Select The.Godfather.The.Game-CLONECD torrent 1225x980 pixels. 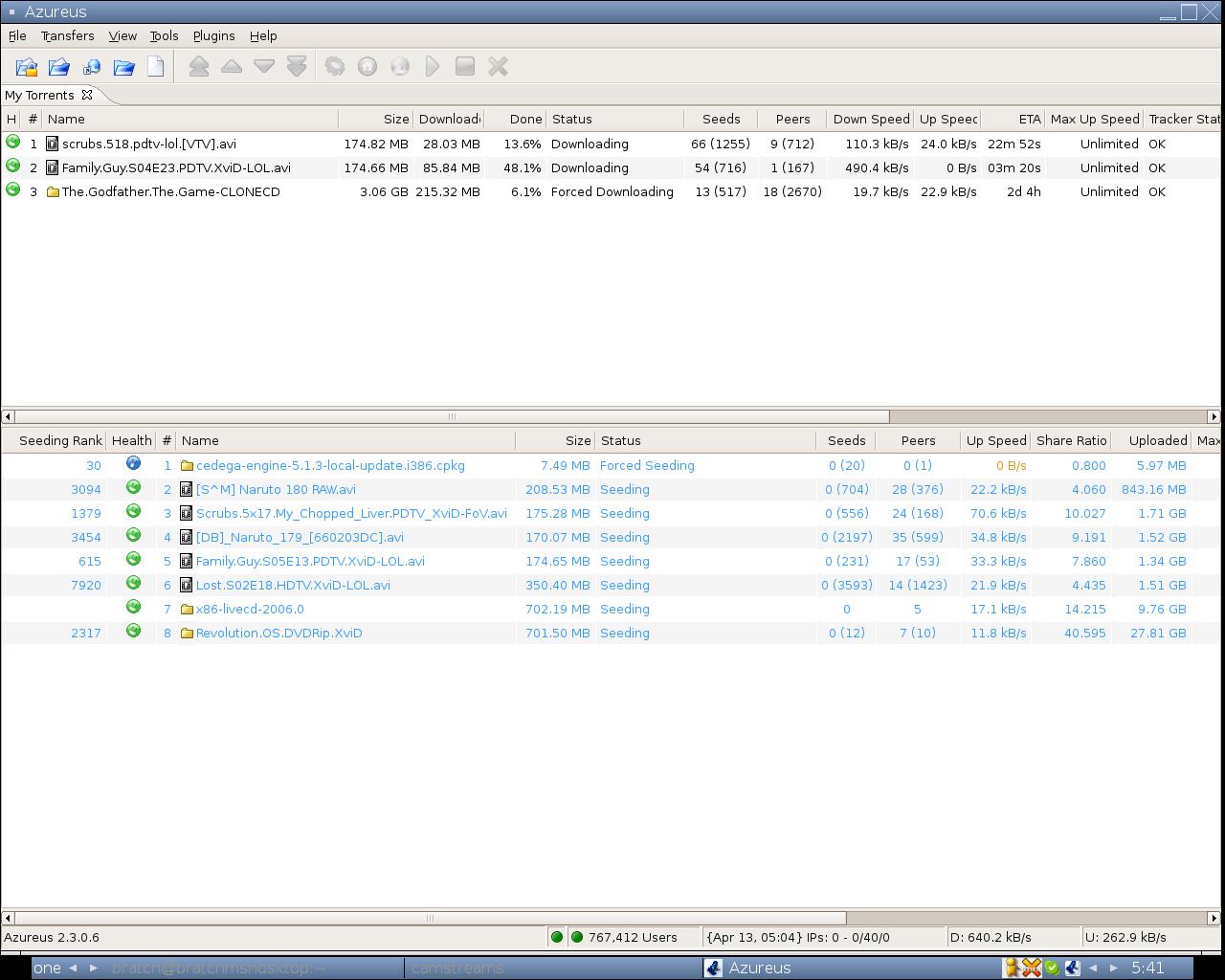click(611, 191)
